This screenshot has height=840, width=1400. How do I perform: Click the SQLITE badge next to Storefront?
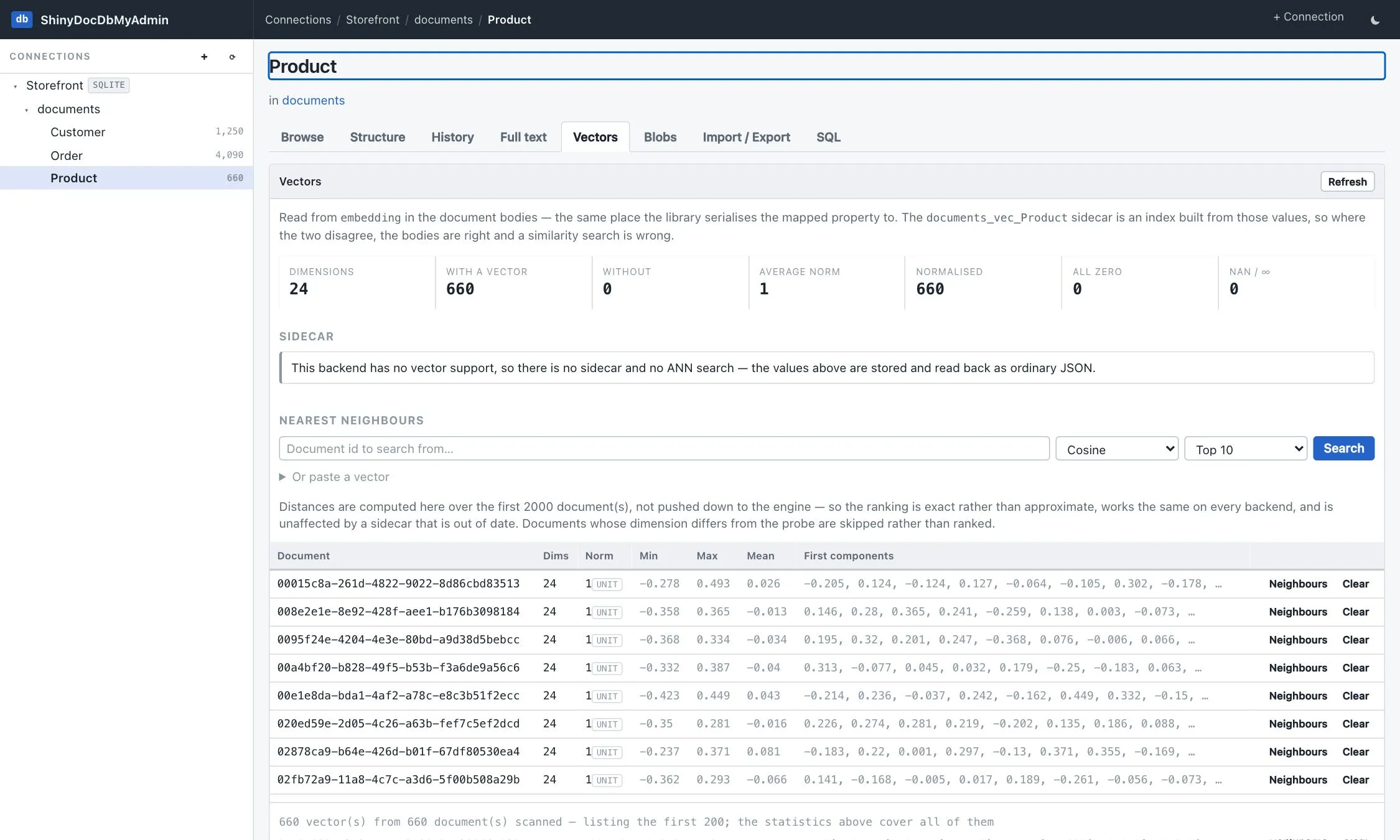(109, 85)
